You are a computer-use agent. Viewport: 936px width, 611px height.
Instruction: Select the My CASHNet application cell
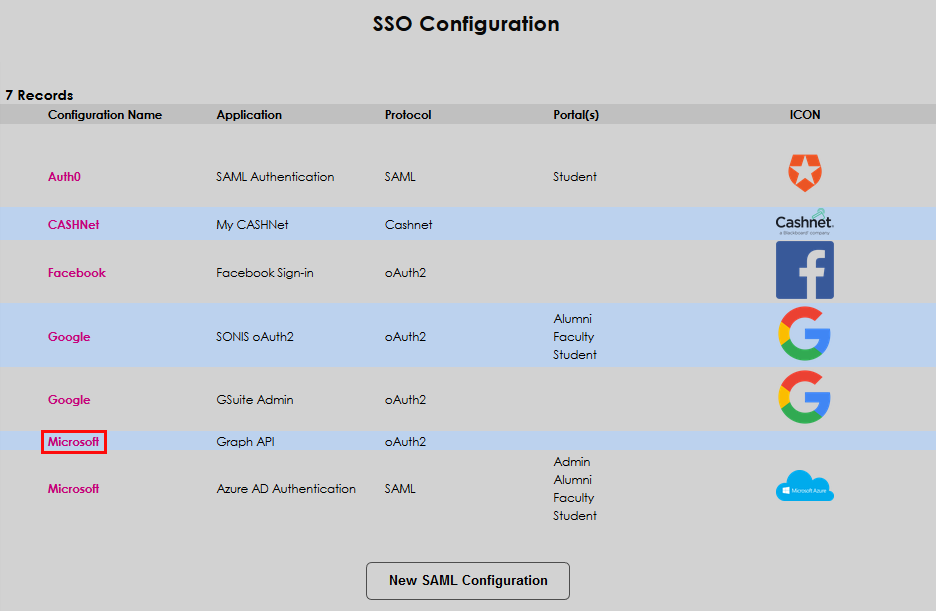[x=252, y=225]
